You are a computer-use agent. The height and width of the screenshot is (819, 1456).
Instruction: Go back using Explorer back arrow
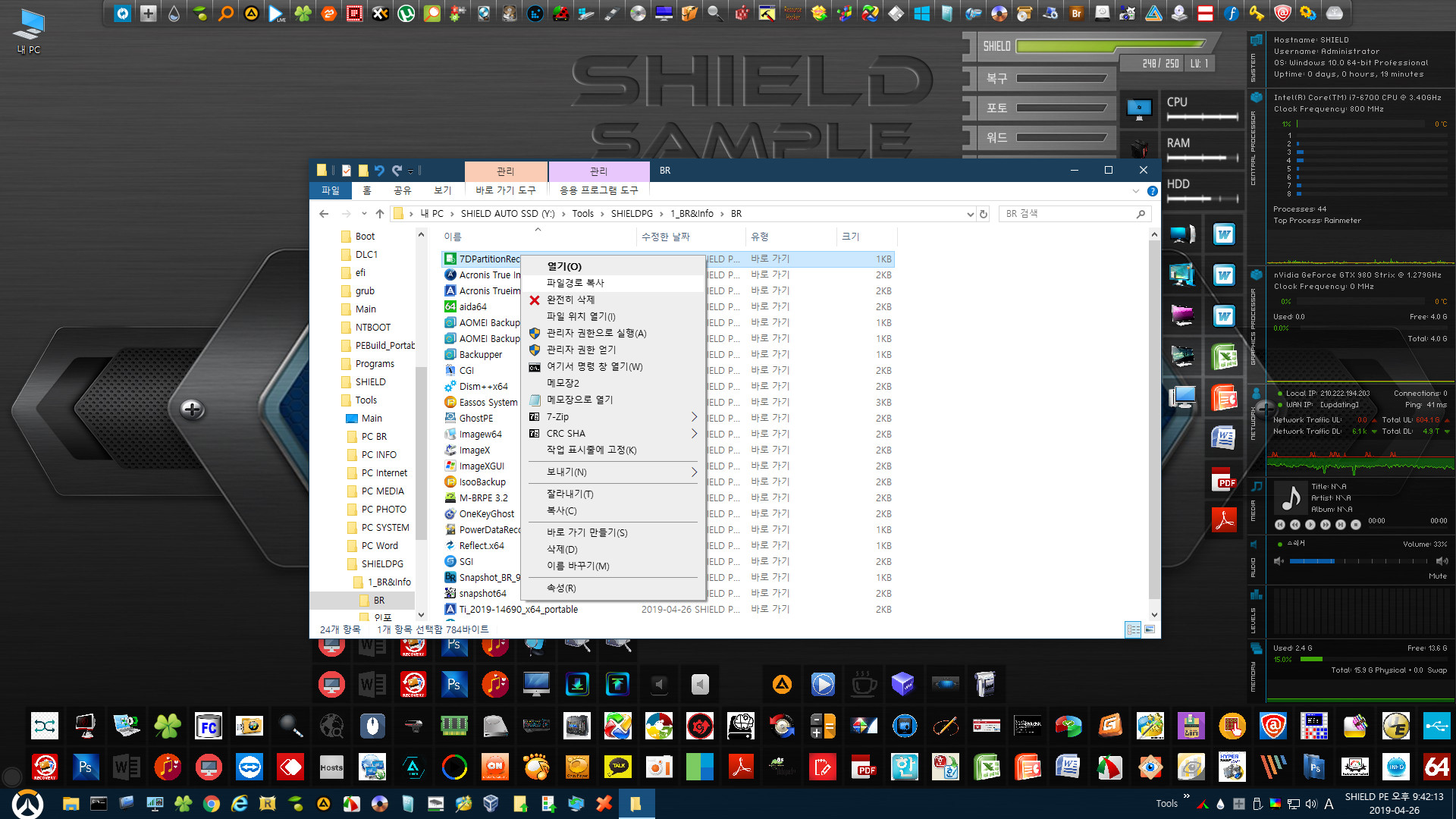pyautogui.click(x=324, y=214)
